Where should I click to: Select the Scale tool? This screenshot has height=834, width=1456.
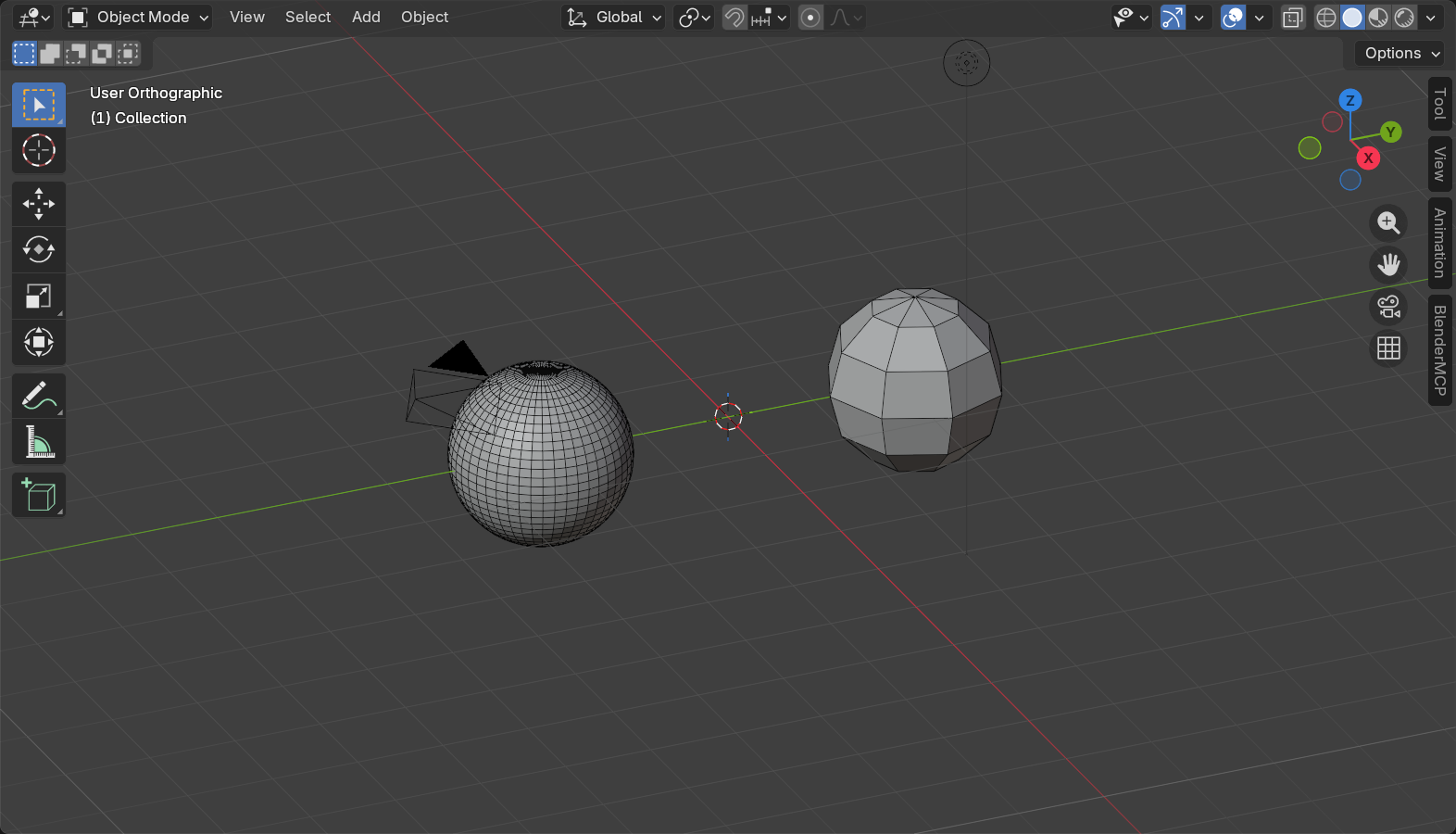coord(39,297)
